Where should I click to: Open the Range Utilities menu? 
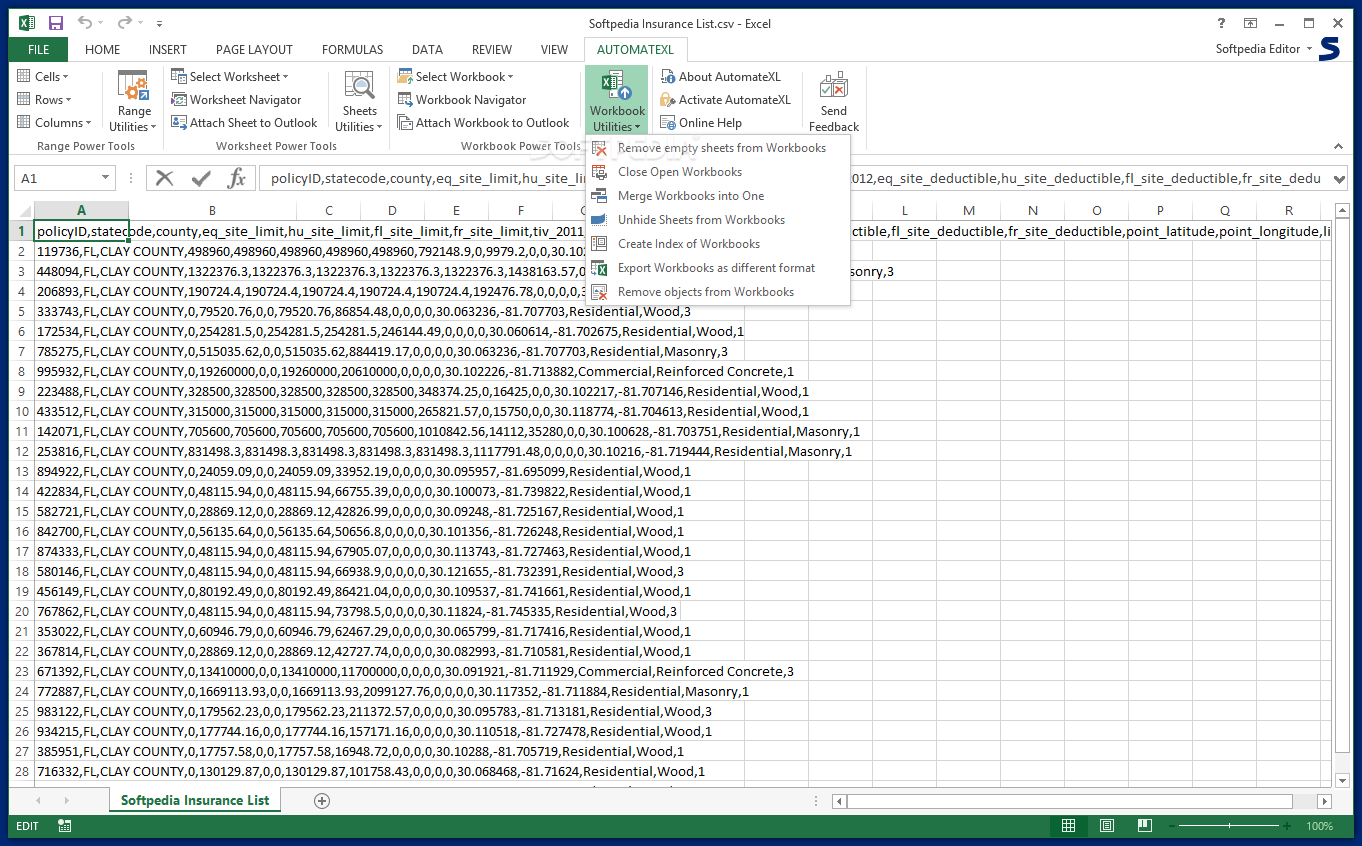coord(133,101)
